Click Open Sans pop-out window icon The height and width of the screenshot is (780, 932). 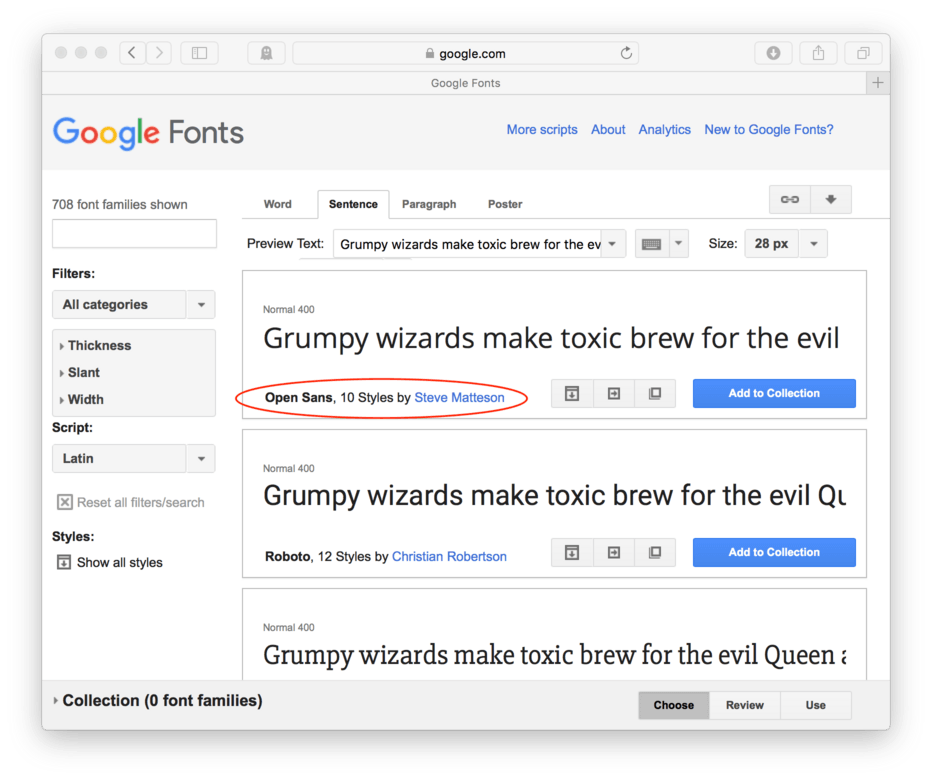coord(654,394)
